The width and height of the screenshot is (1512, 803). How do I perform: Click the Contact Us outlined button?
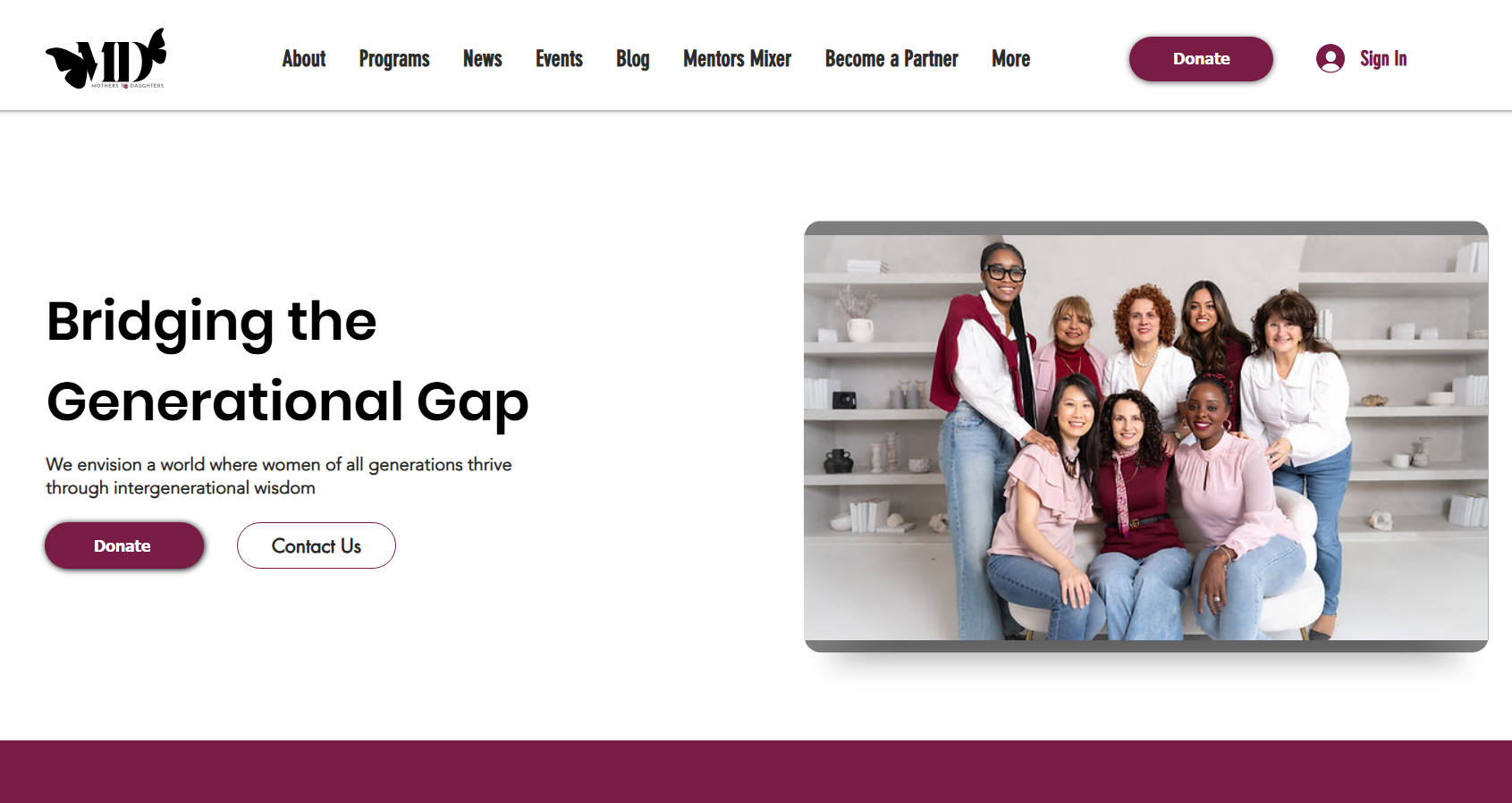tap(317, 545)
